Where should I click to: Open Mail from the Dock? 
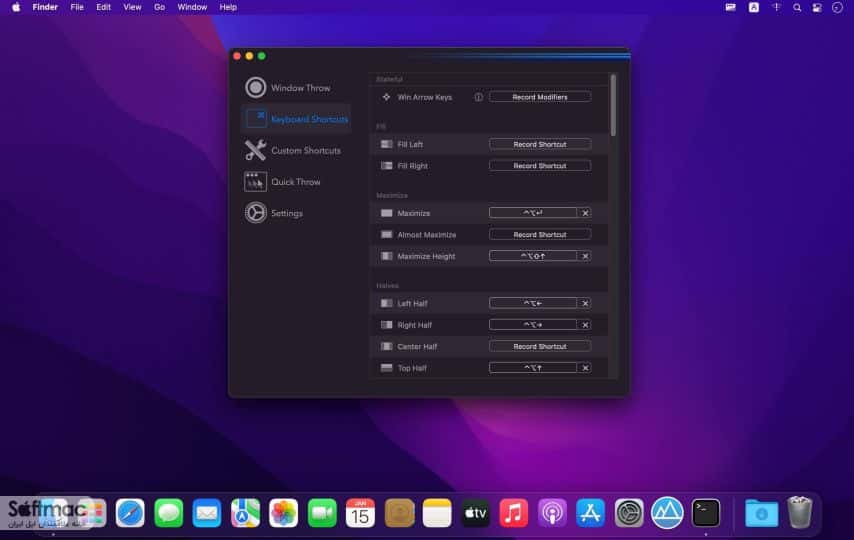click(x=207, y=513)
